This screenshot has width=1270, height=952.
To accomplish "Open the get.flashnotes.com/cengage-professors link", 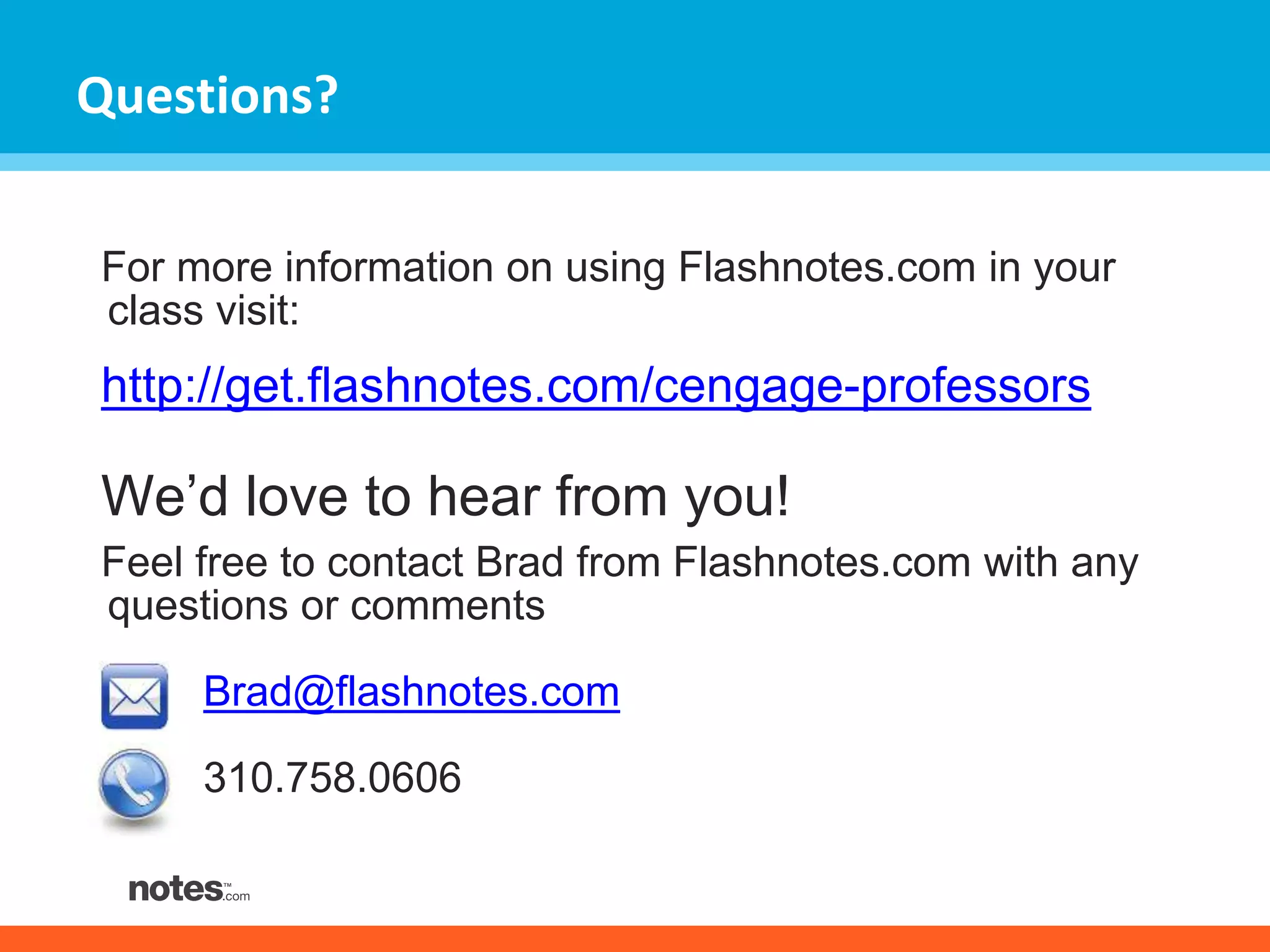I will (595, 386).
